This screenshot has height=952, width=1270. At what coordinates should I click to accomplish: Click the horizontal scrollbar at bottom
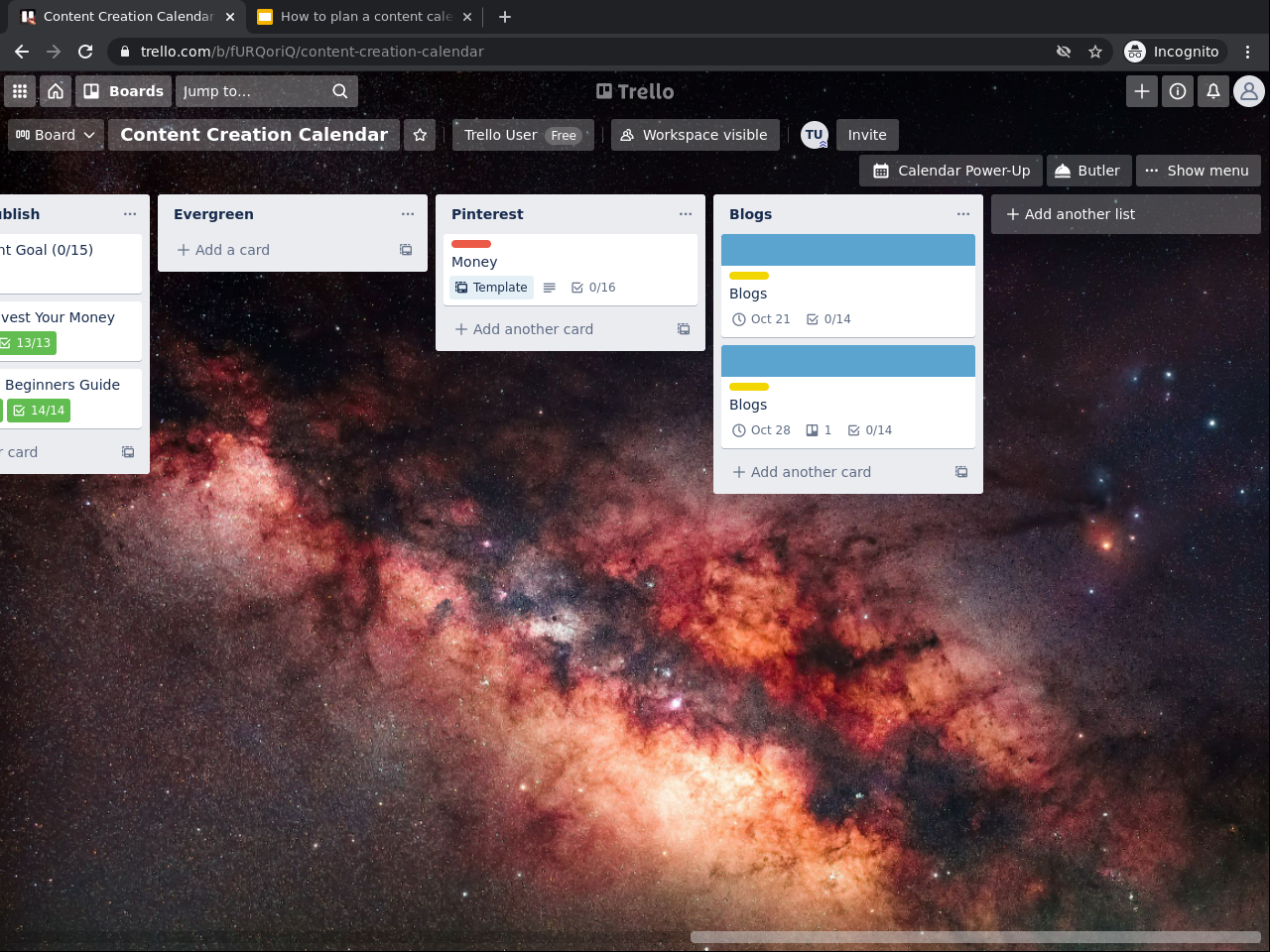(x=975, y=937)
